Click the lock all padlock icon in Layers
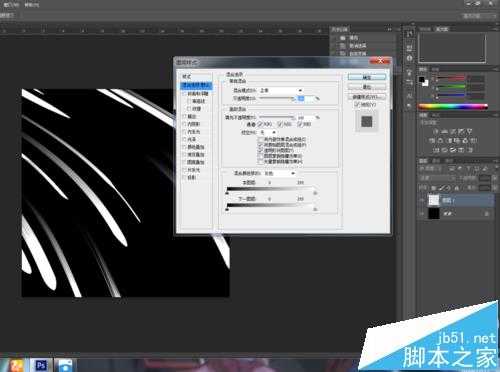 pyautogui.click(x=457, y=188)
